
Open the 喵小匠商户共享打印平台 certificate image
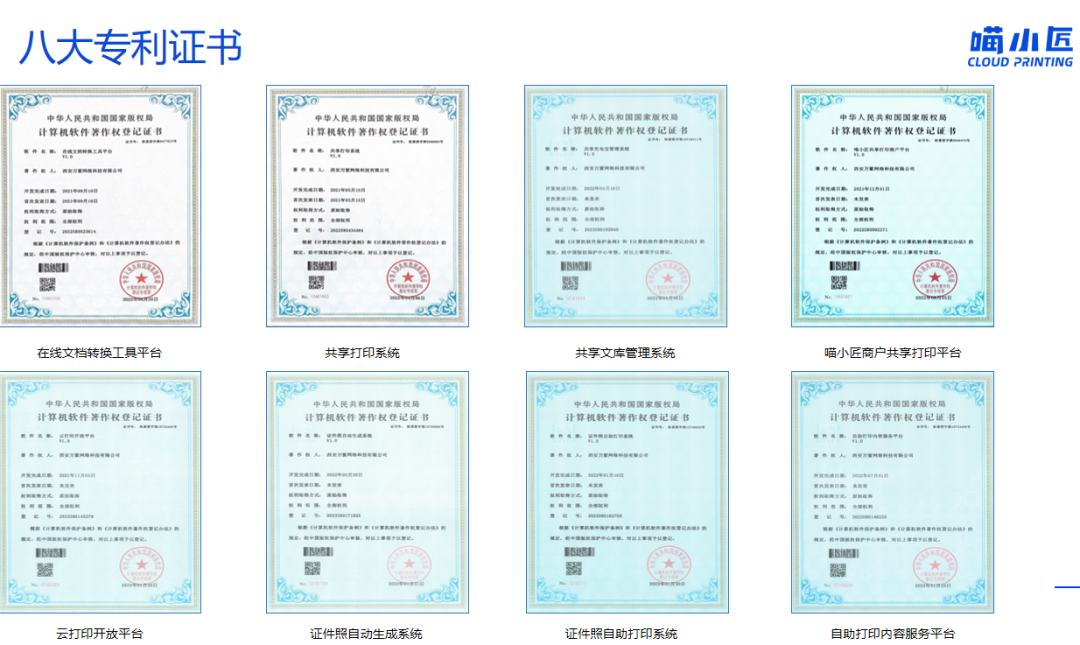click(893, 206)
